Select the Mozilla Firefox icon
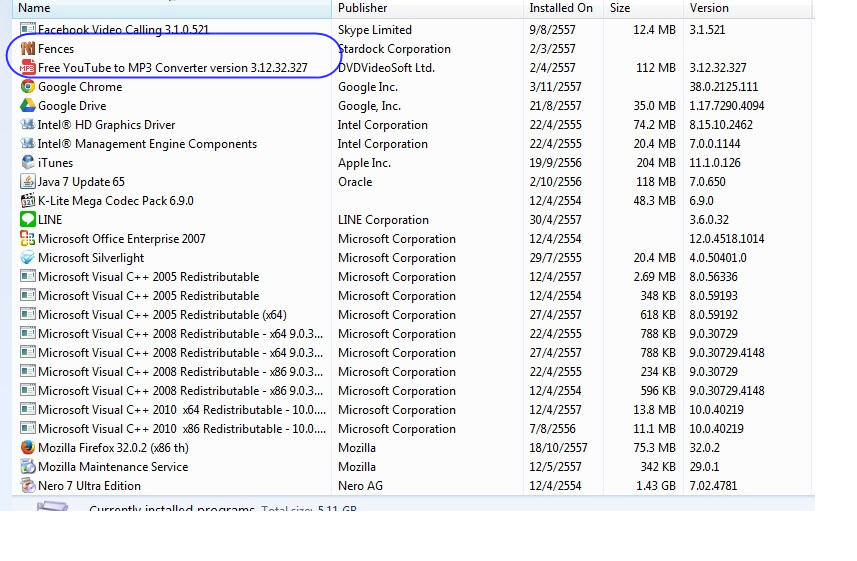This screenshot has width=857, height=561. pos(28,447)
